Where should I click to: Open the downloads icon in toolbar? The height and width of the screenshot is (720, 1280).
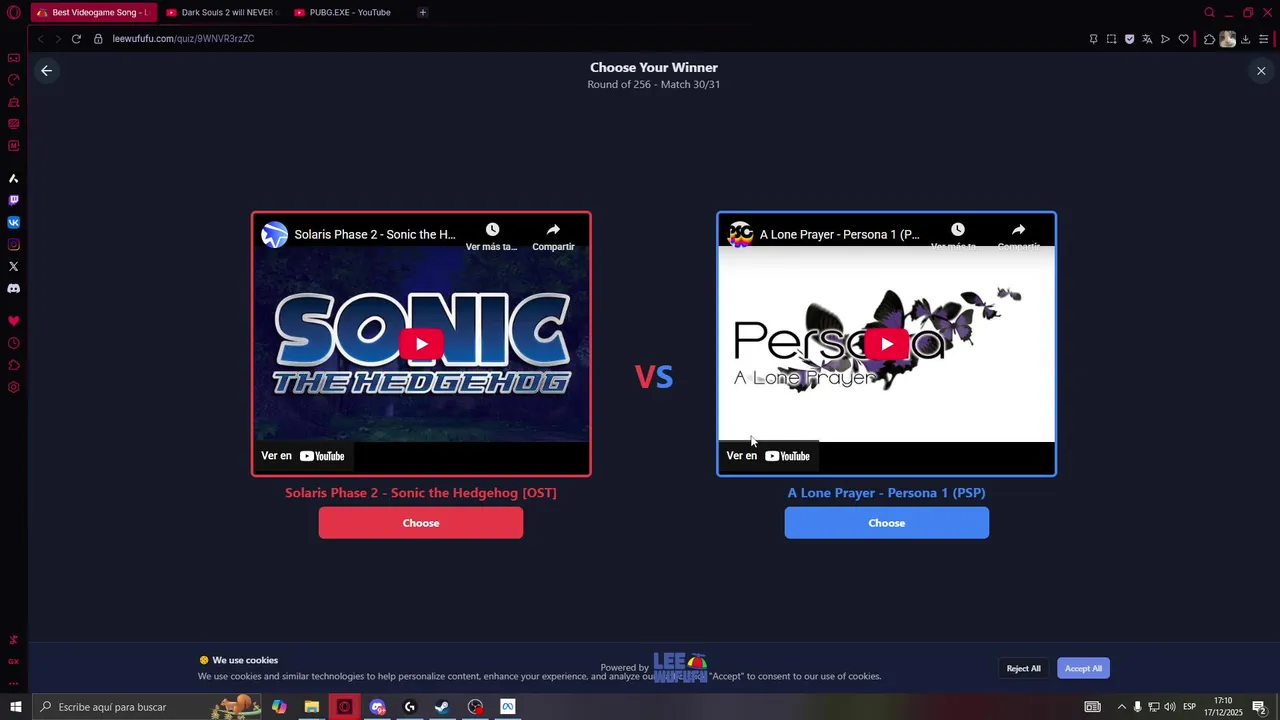pos(1245,39)
